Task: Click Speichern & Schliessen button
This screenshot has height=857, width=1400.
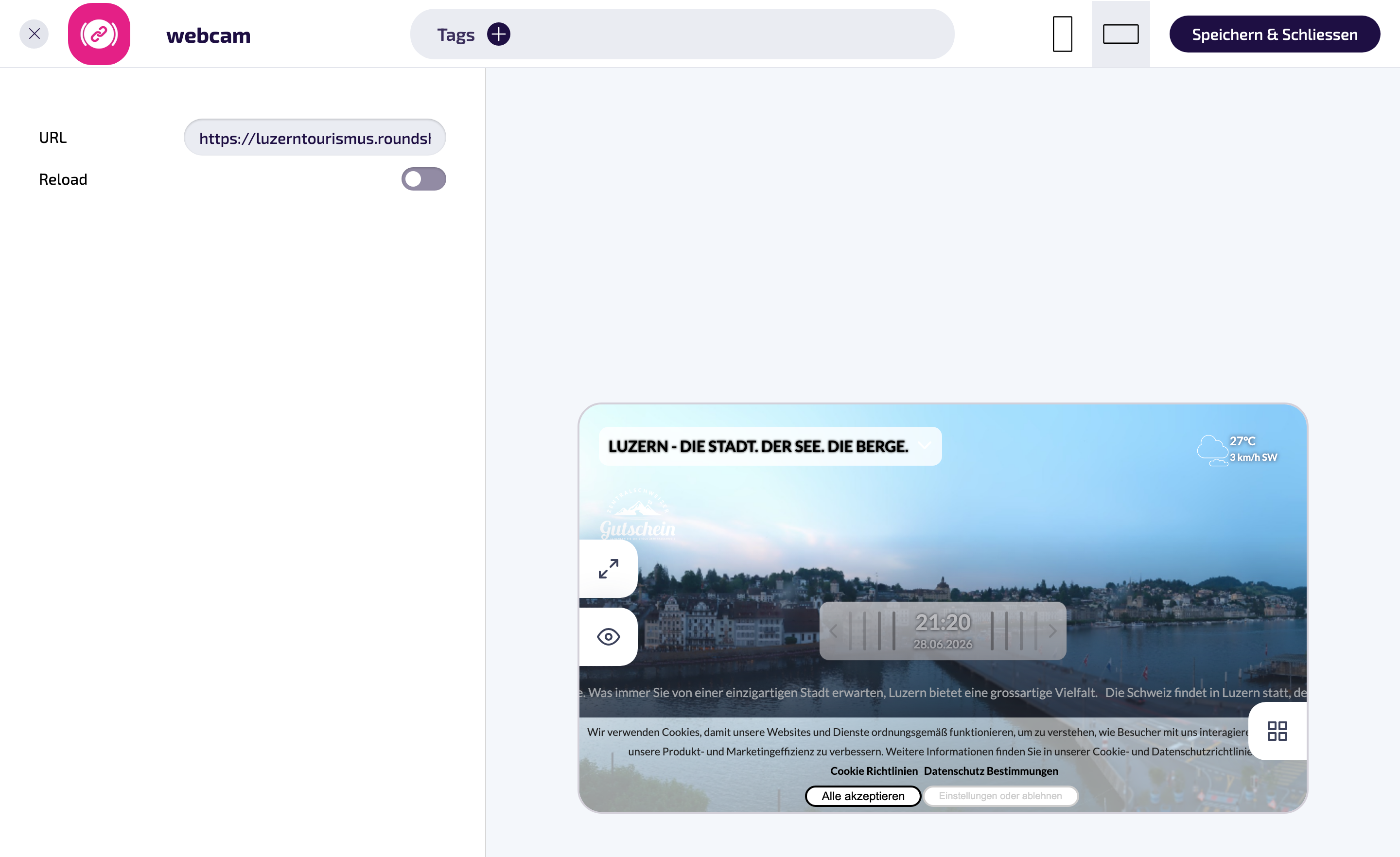Action: click(1275, 34)
